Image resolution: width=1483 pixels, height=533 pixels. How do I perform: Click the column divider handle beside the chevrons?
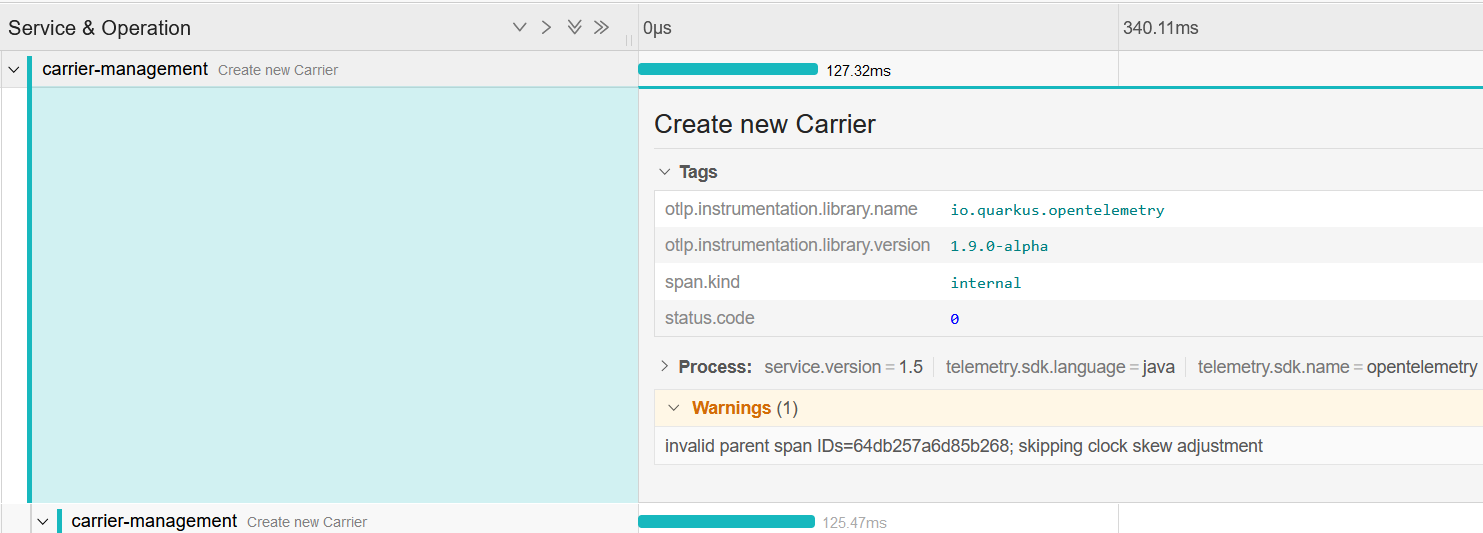coord(629,40)
